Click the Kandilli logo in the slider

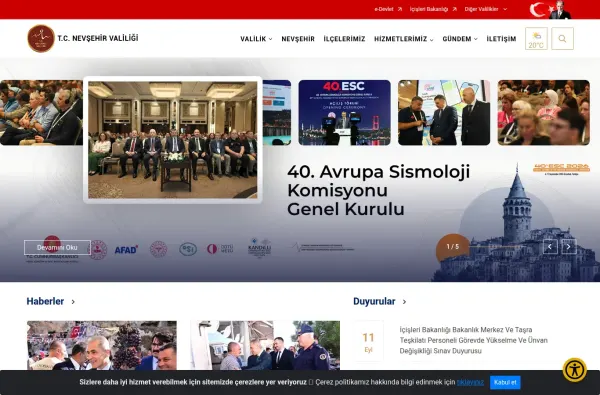[x=259, y=248]
